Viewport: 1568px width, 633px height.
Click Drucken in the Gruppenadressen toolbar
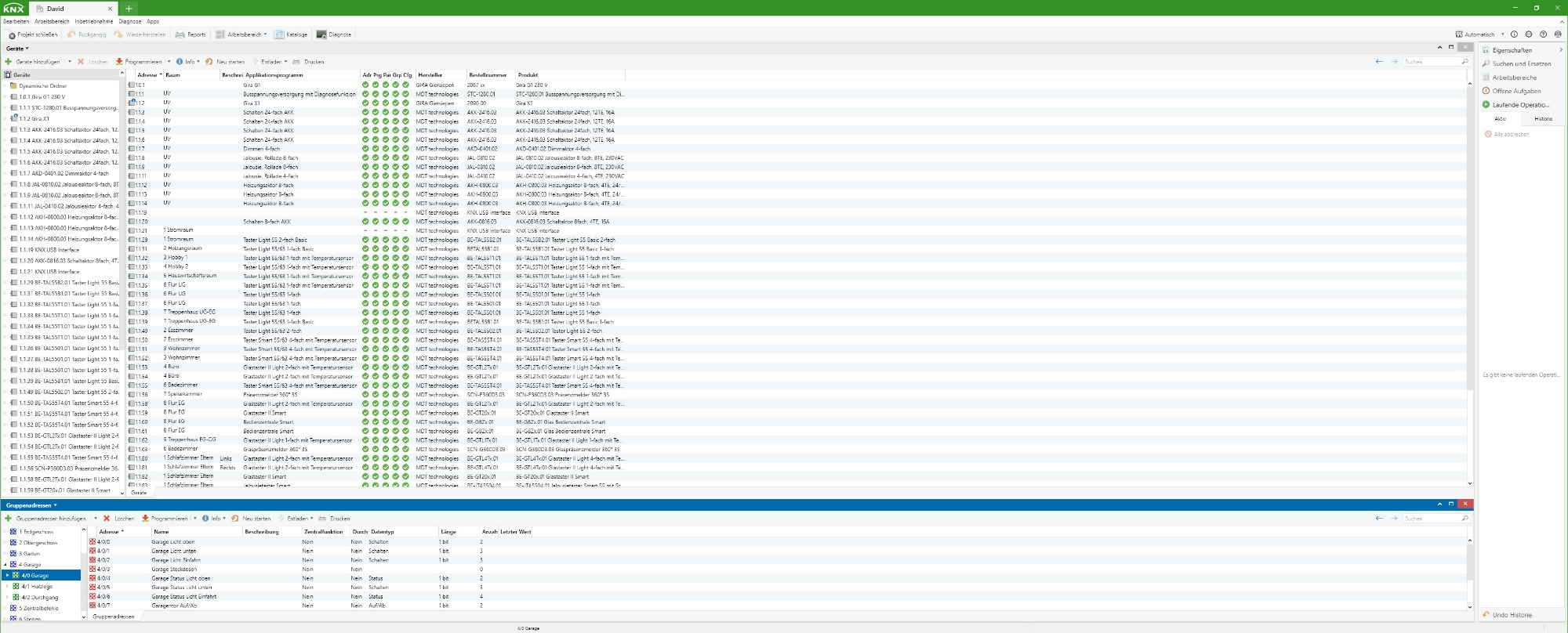pyautogui.click(x=335, y=519)
